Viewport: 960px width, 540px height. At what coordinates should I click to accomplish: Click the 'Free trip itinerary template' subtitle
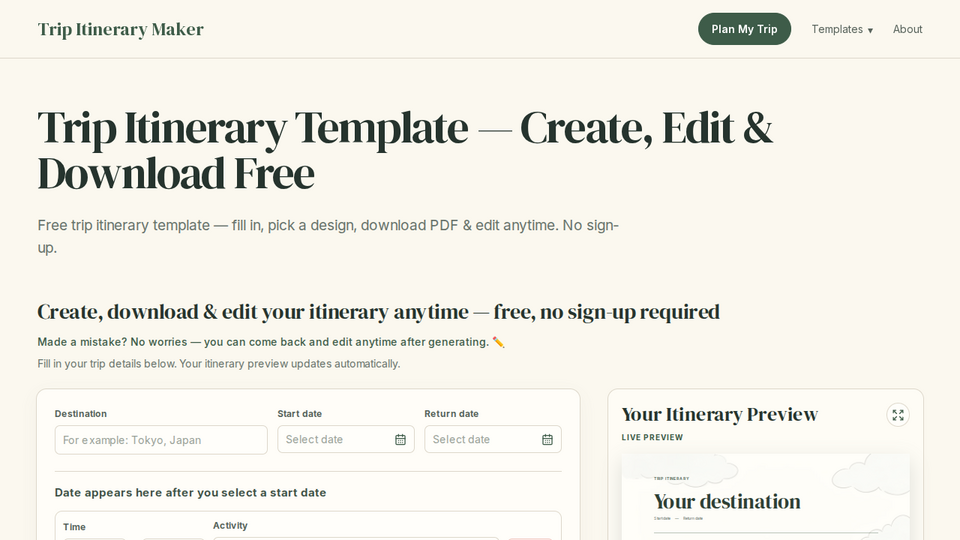[328, 236]
